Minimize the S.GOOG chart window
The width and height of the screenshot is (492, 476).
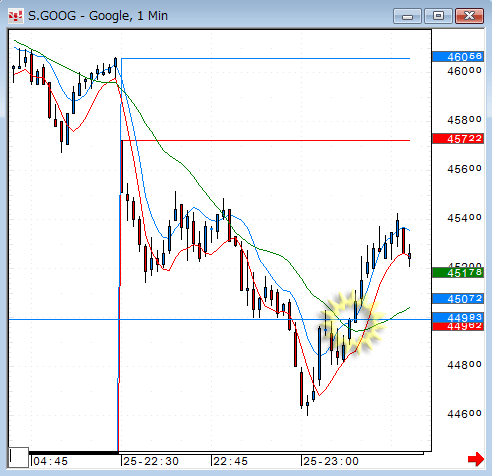[408, 16]
